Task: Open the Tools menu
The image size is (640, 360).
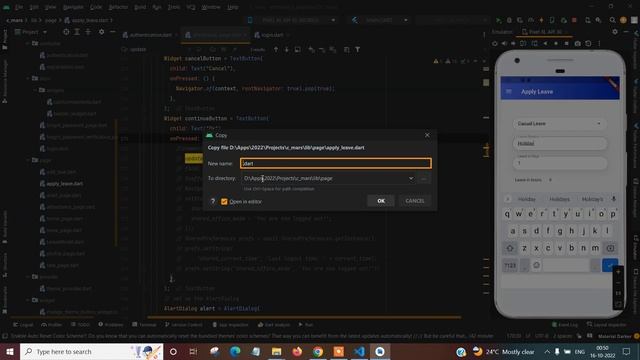Action: tap(174, 7)
